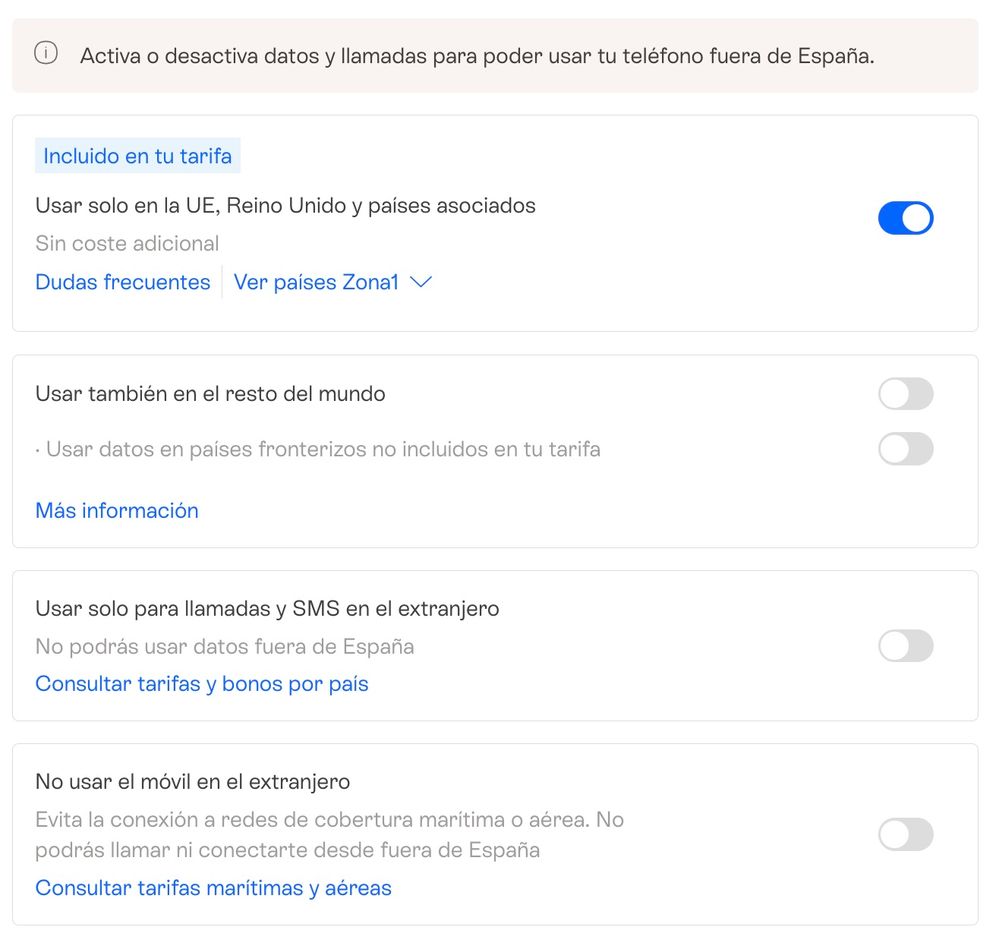Image resolution: width=999 pixels, height=940 pixels.
Task: Click the 'Usar también en el resto del mundo' label
Action: coord(210,394)
